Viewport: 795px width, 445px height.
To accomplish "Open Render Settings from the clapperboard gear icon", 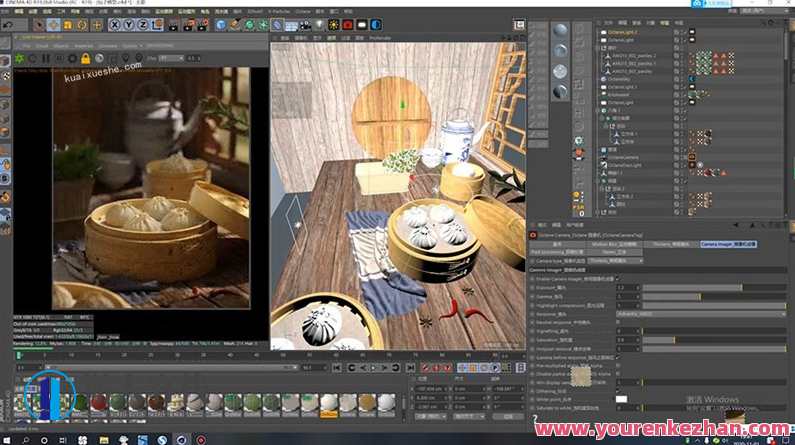I will coord(203,24).
